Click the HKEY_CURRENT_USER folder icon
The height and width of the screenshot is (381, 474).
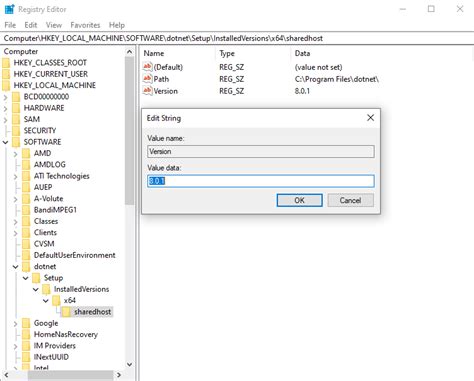click(x=6, y=74)
